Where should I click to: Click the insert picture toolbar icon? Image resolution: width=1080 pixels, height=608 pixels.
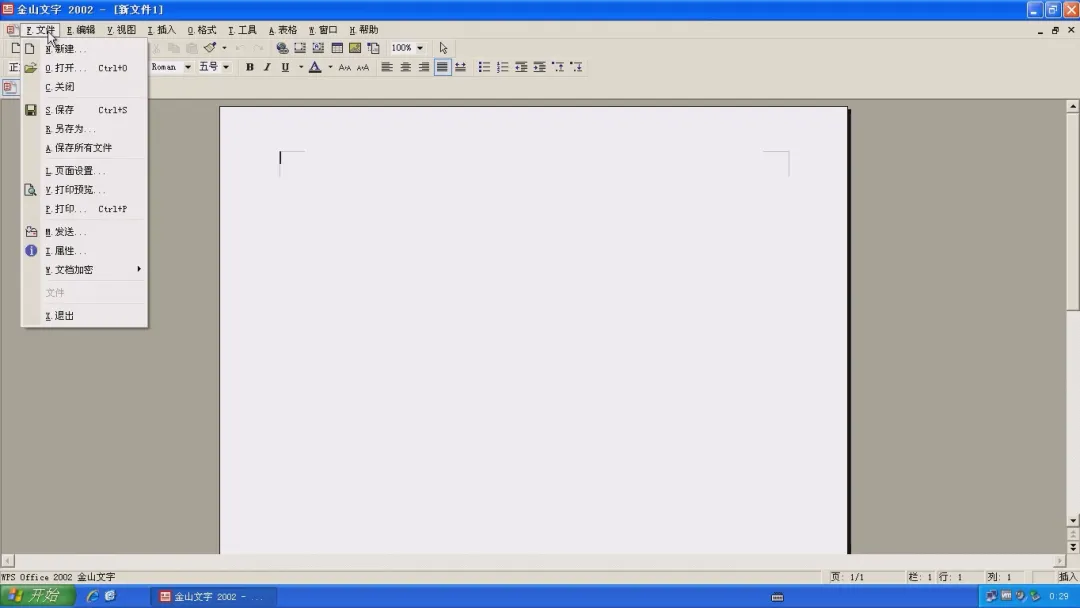pyautogui.click(x=355, y=48)
